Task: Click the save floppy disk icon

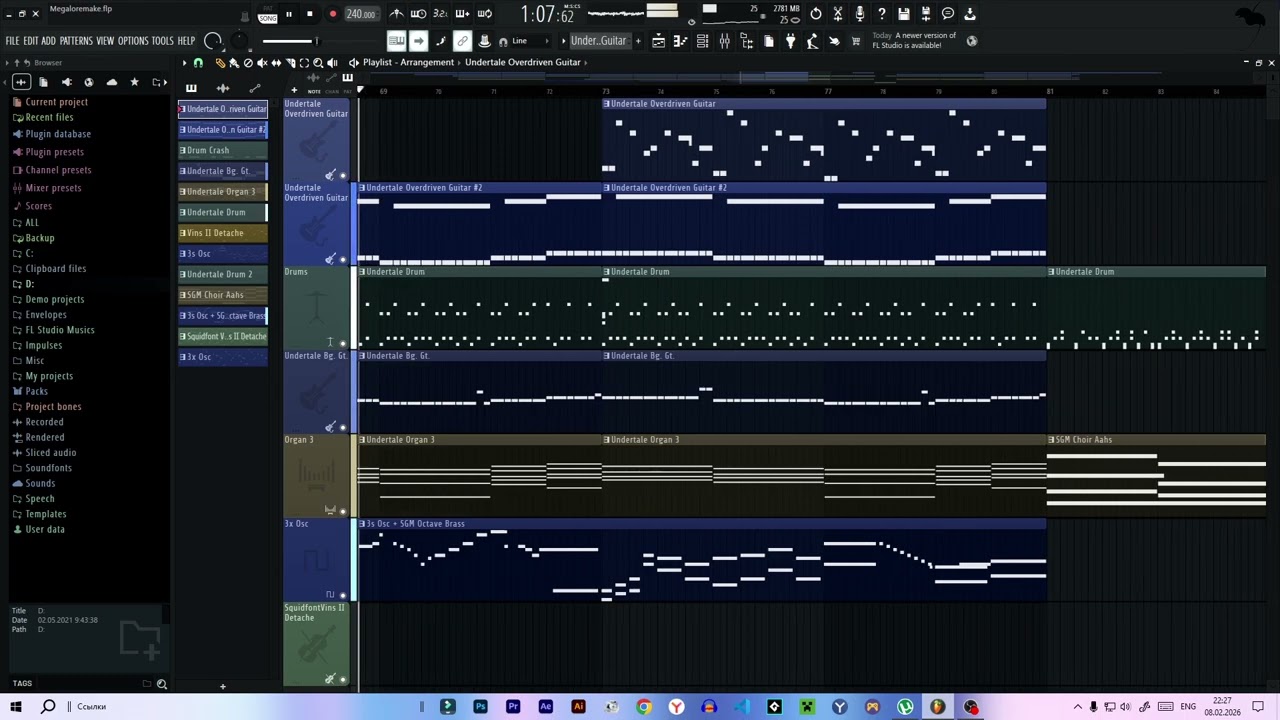Action: pos(904,14)
